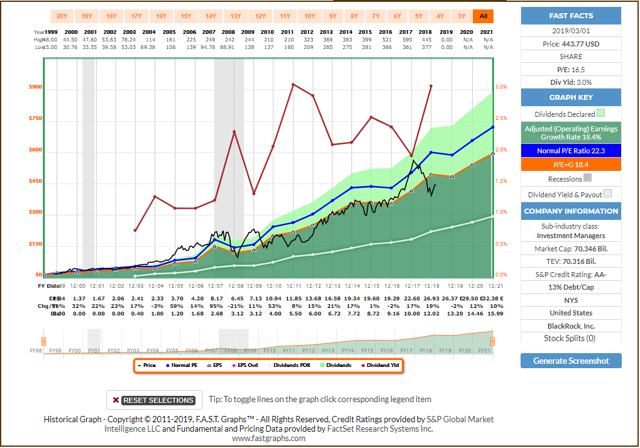Image resolution: width=640 pixels, height=448 pixels.
Task: Click the United States country row
Action: coord(571,313)
